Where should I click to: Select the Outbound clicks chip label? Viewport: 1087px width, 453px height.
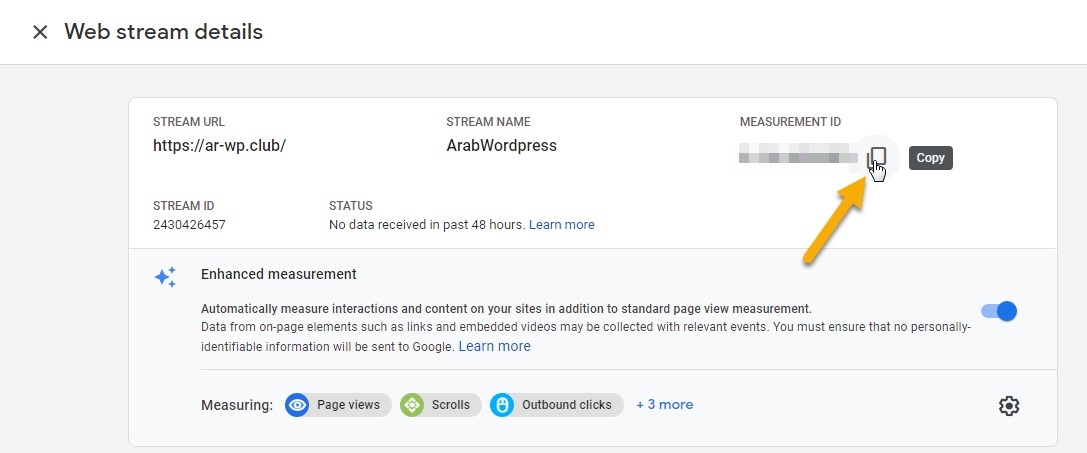[566, 405]
